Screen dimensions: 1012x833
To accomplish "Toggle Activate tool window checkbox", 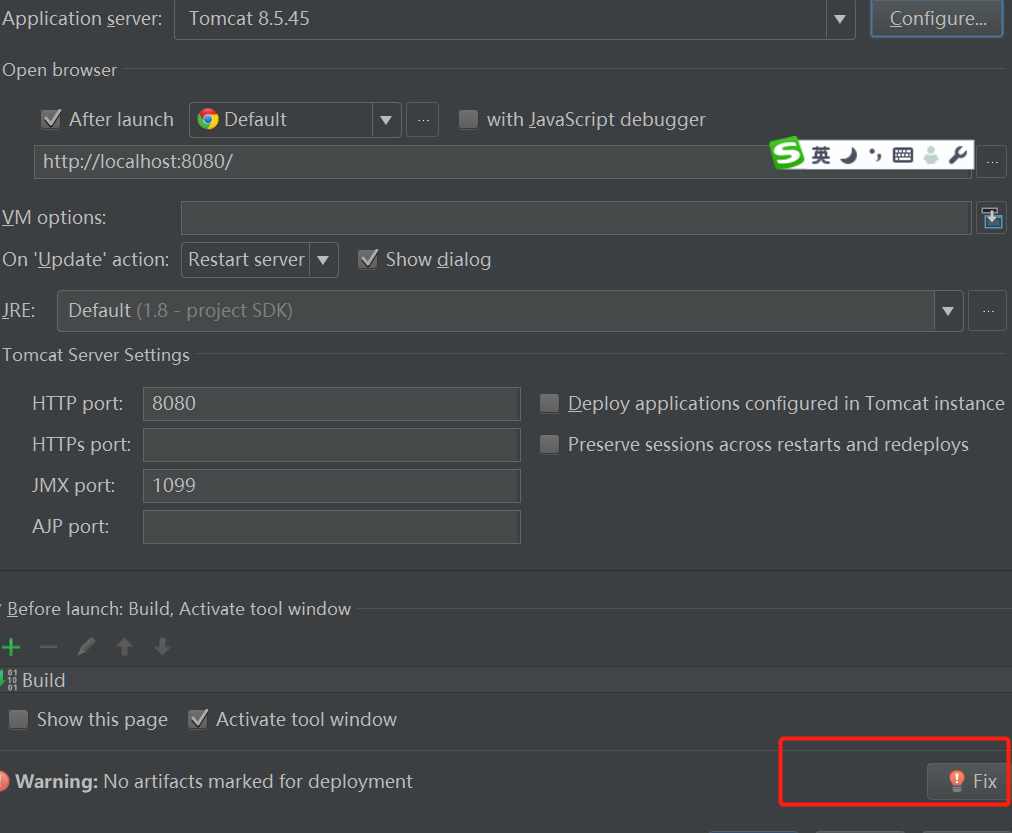I will 198,719.
